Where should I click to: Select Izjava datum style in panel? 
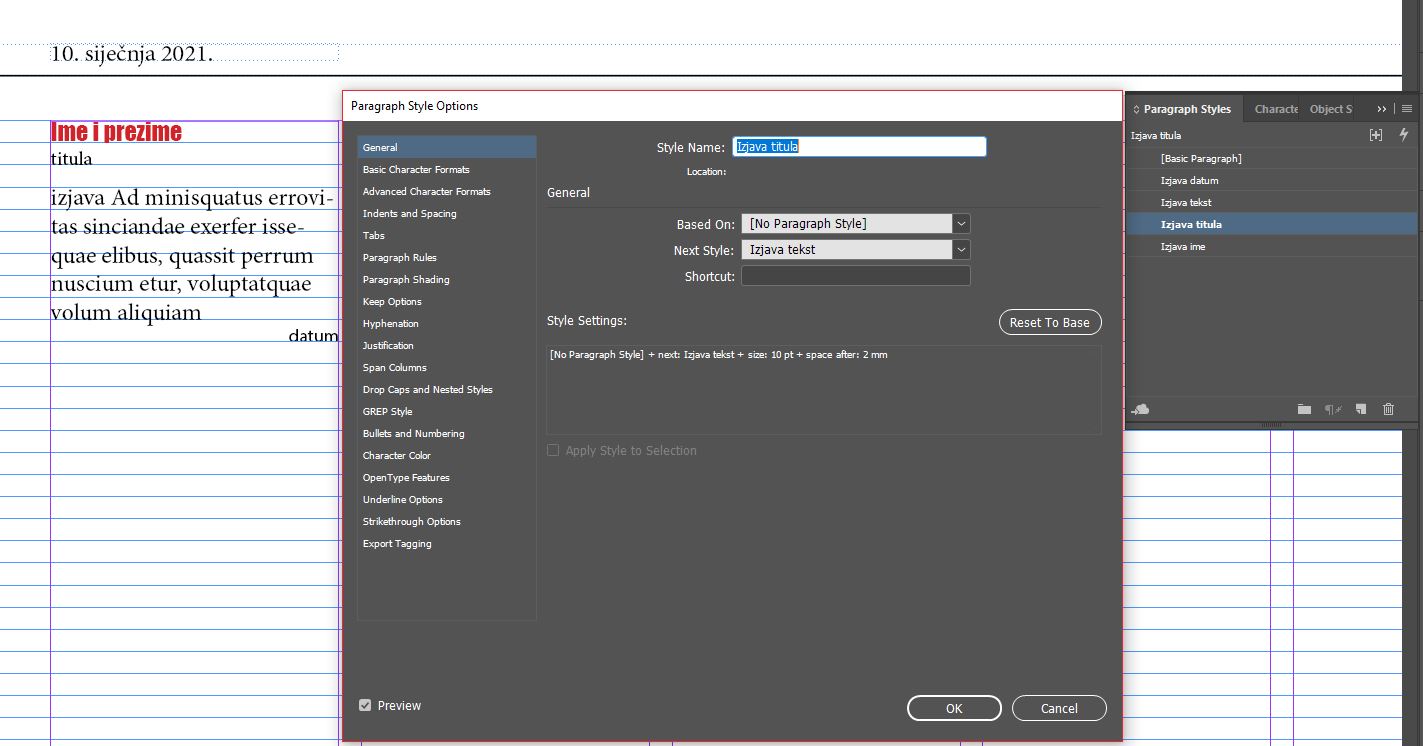1273,180
